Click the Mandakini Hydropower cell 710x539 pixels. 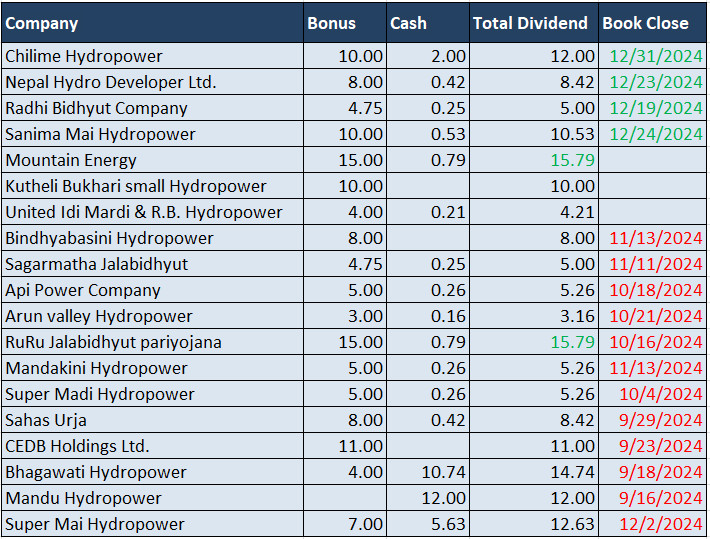pos(153,368)
